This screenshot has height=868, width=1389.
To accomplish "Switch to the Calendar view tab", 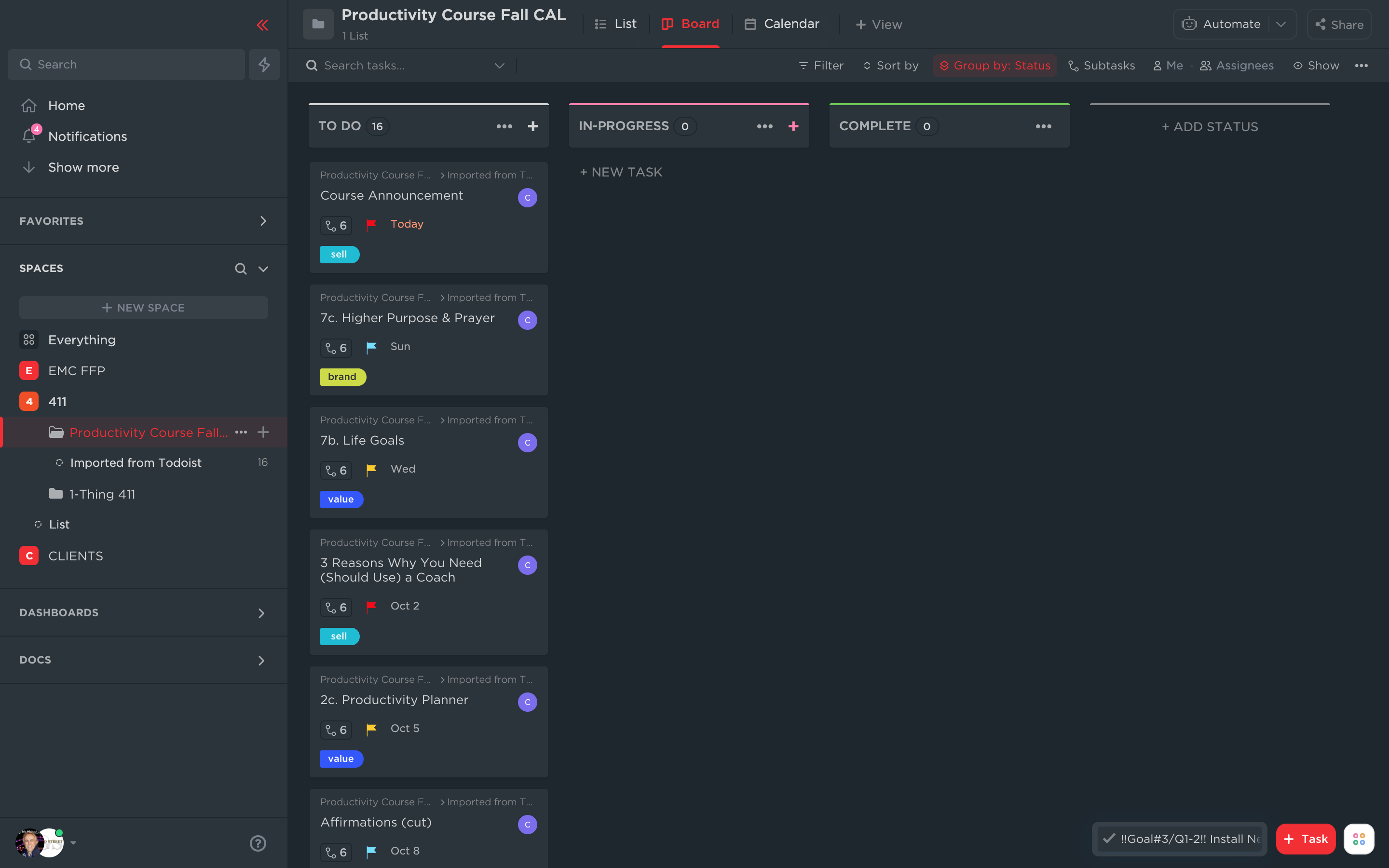I will click(782, 24).
